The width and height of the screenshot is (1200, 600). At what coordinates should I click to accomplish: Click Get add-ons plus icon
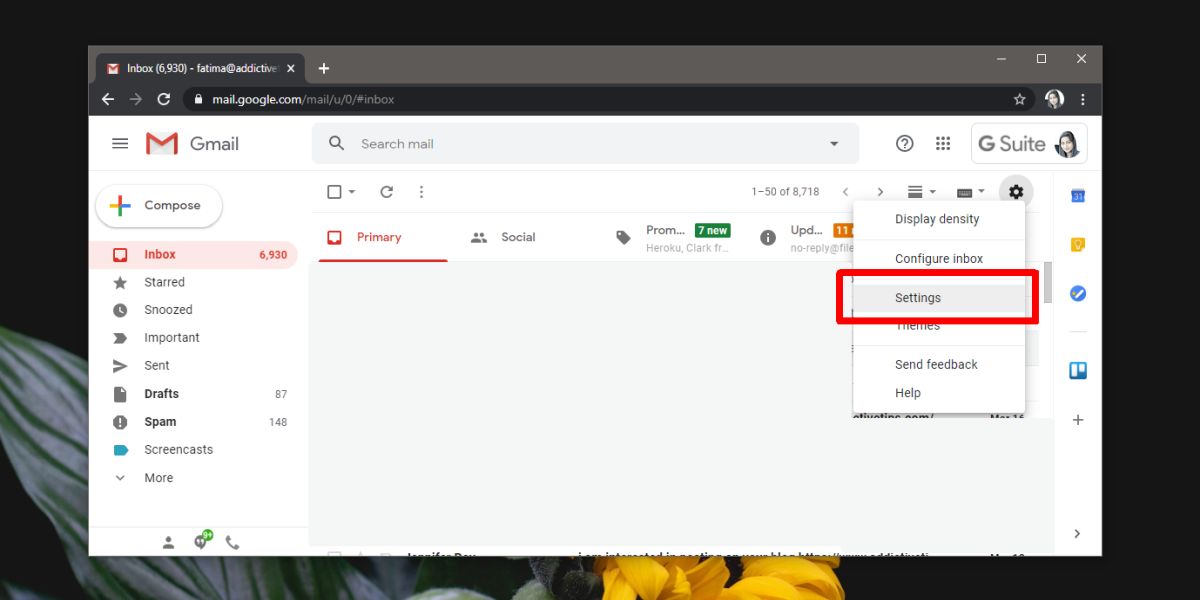(x=1078, y=420)
